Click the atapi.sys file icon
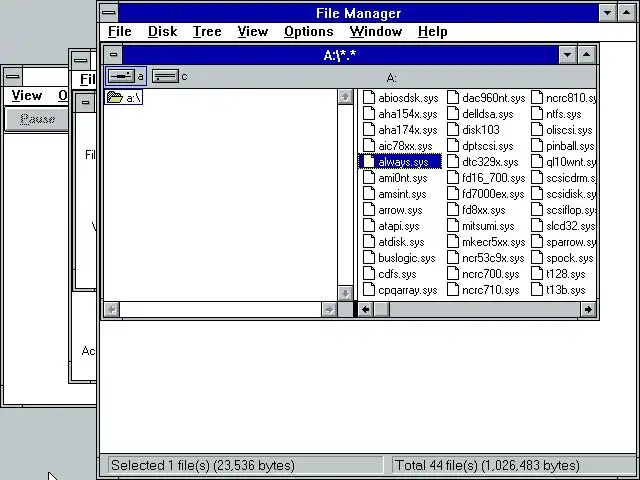 click(369, 225)
